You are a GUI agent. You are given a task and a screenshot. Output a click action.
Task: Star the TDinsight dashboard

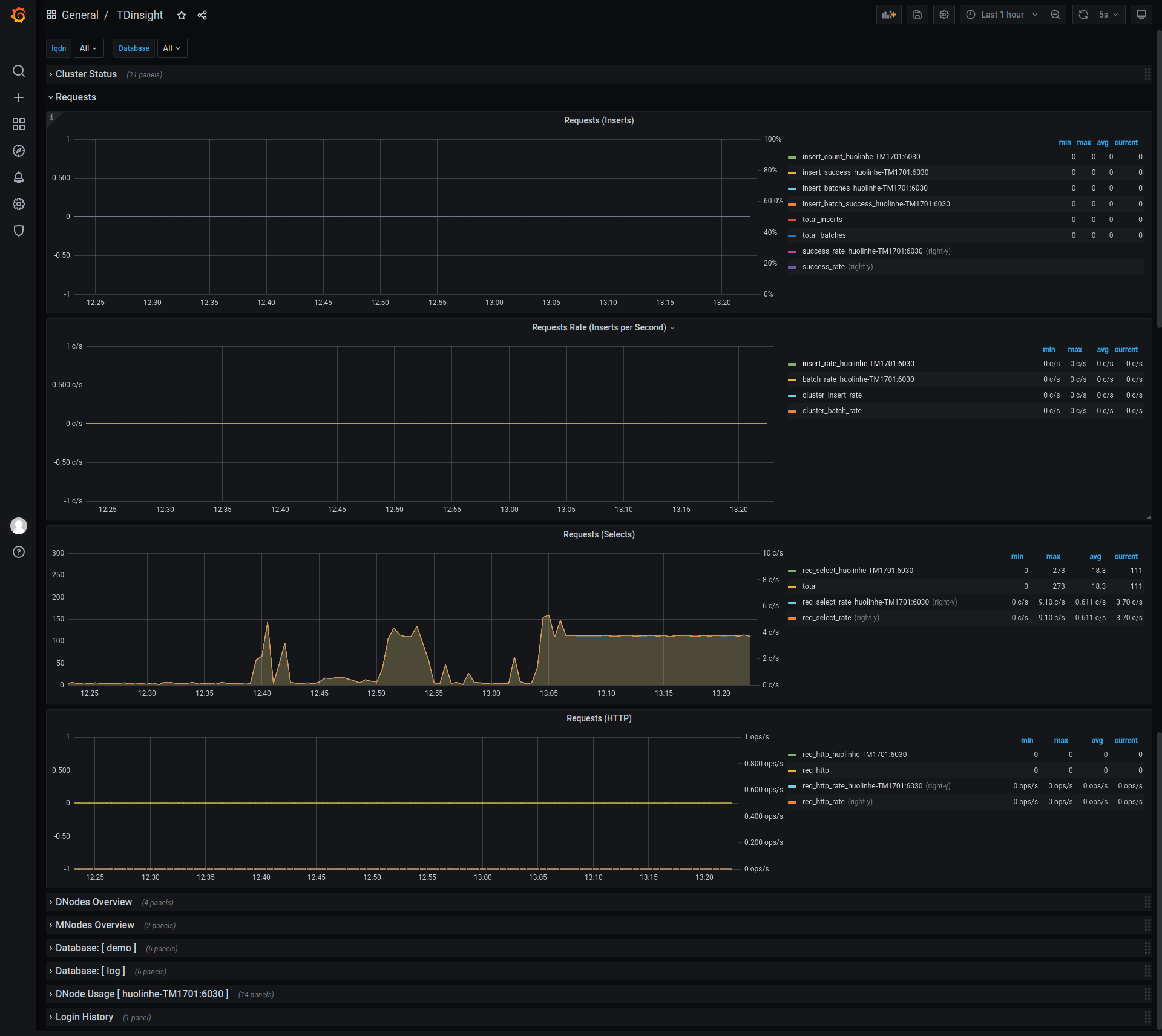pos(181,15)
